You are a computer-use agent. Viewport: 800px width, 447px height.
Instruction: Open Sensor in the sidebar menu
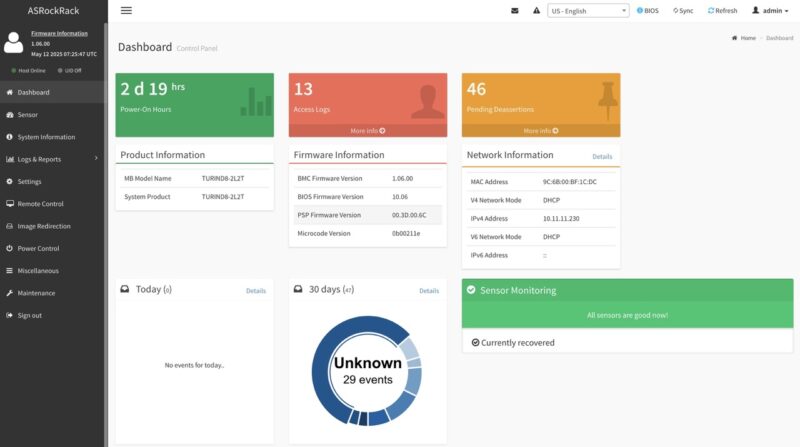coord(53,115)
